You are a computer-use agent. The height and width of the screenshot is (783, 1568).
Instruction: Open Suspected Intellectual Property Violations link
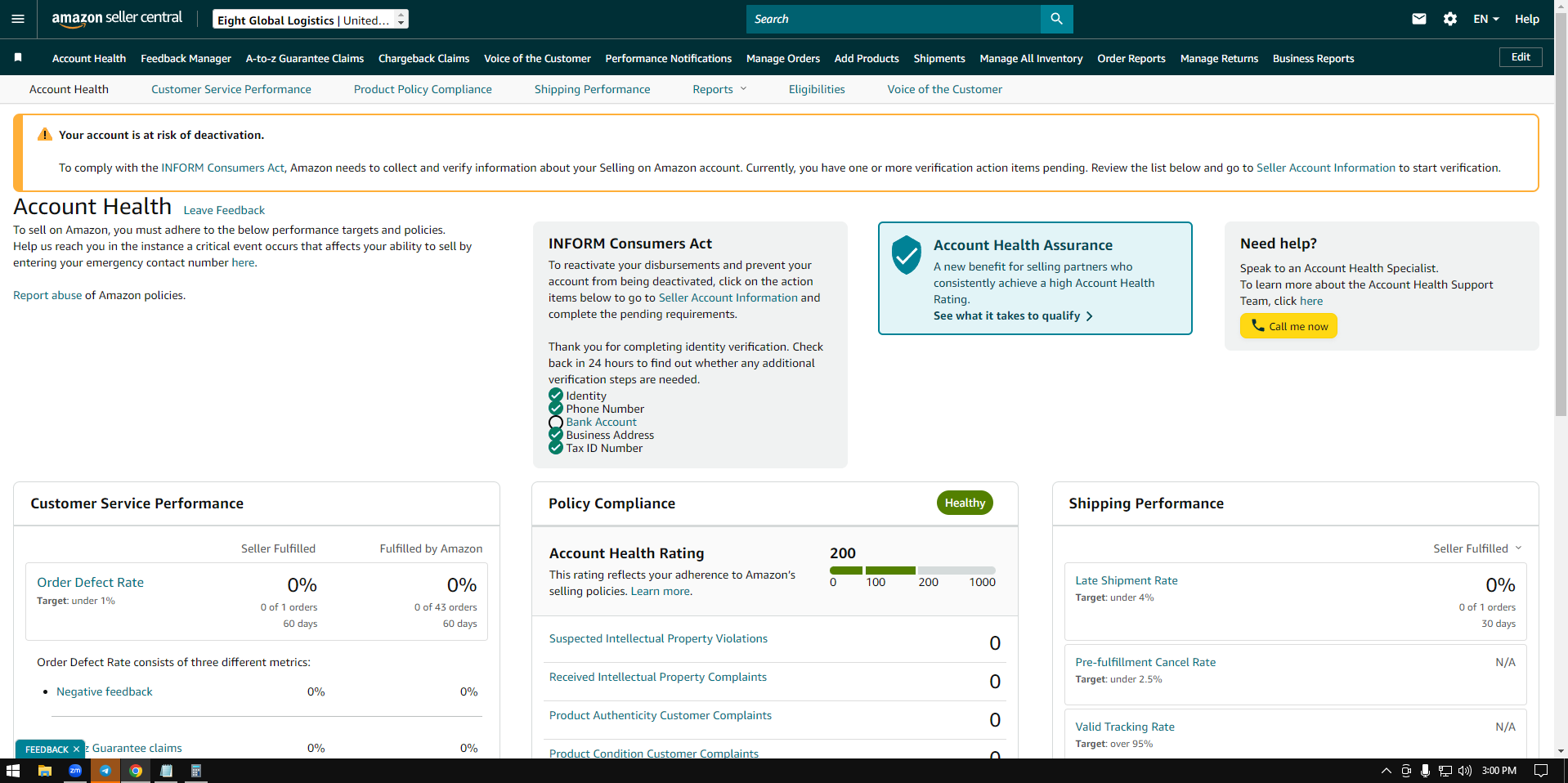click(x=658, y=638)
